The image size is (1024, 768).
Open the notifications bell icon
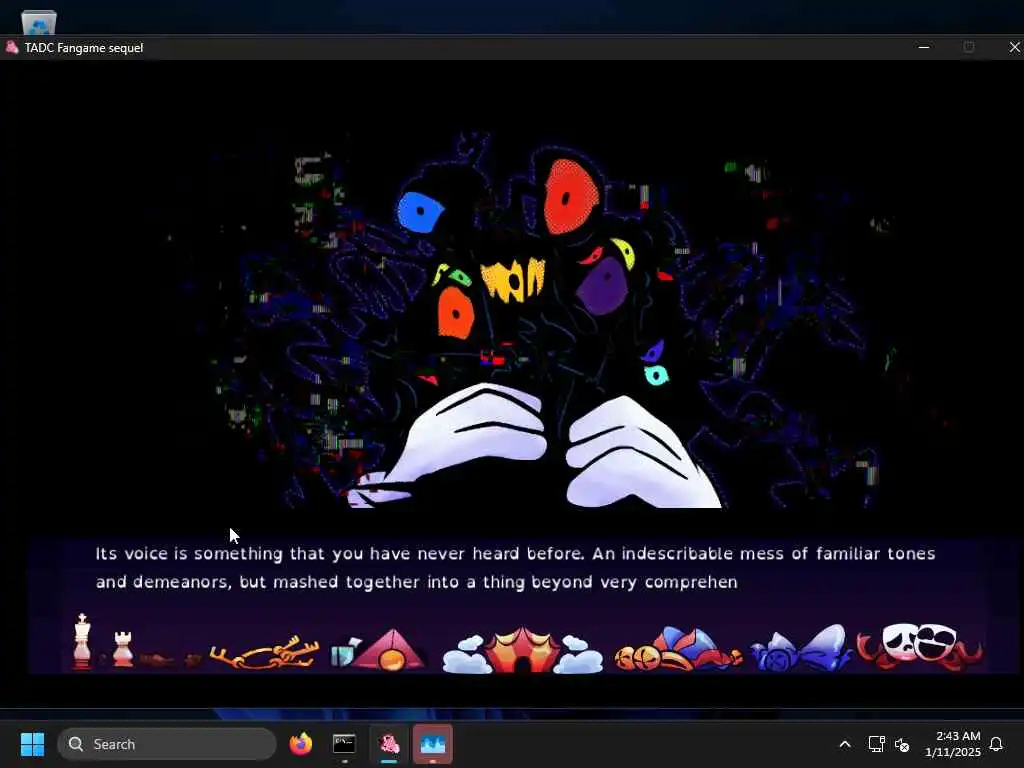click(x=997, y=744)
